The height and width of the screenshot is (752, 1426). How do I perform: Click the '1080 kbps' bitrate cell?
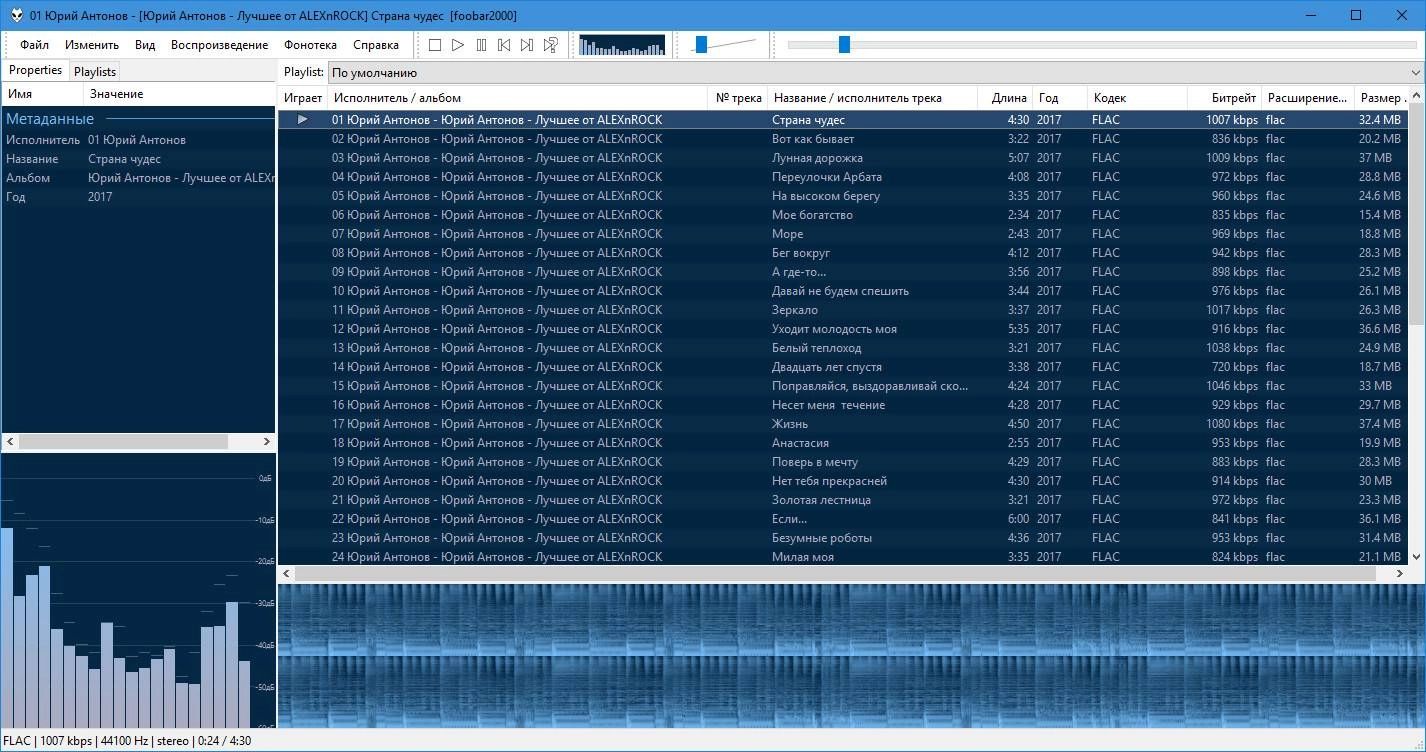(1232, 424)
